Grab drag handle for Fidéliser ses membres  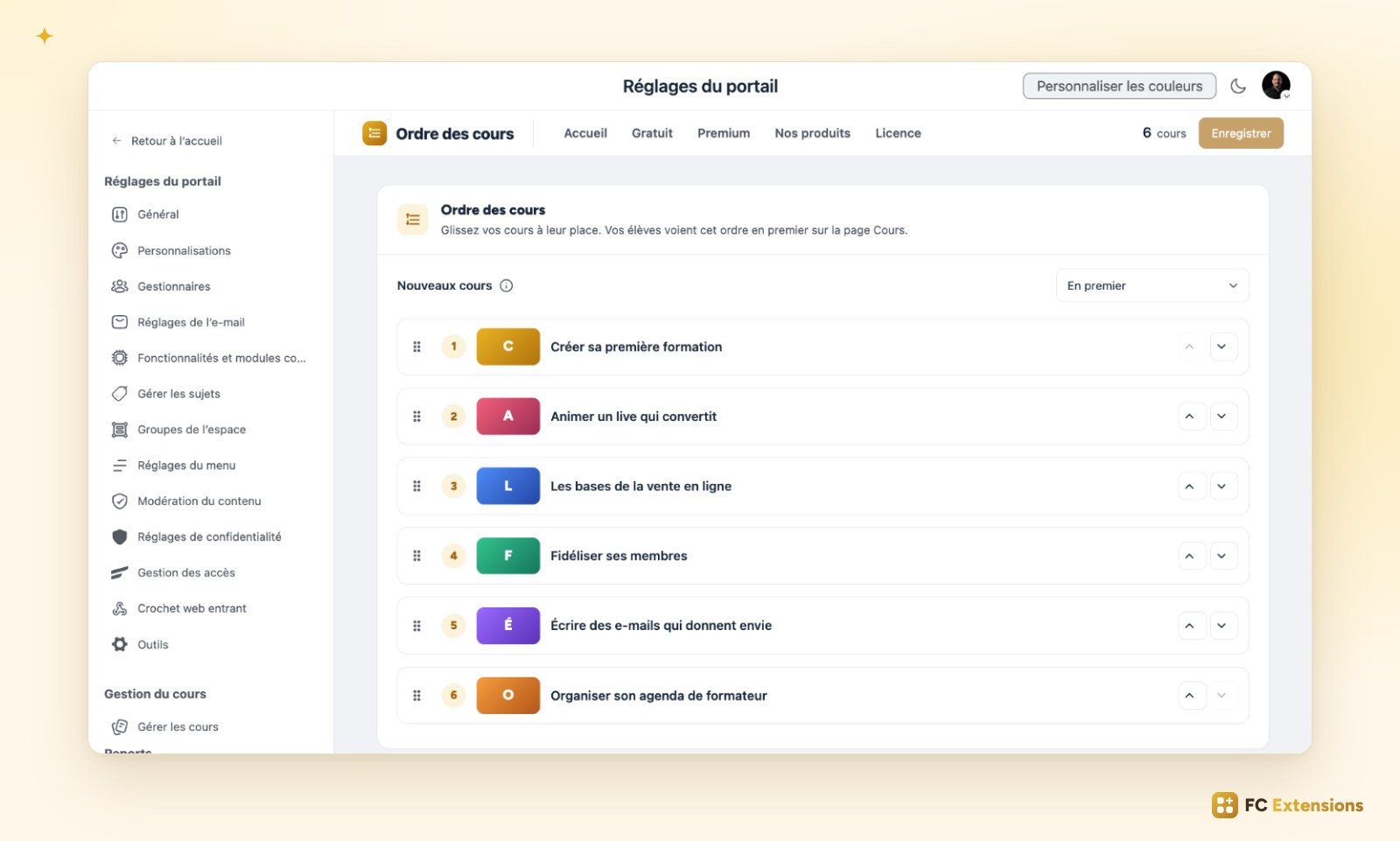click(x=416, y=556)
